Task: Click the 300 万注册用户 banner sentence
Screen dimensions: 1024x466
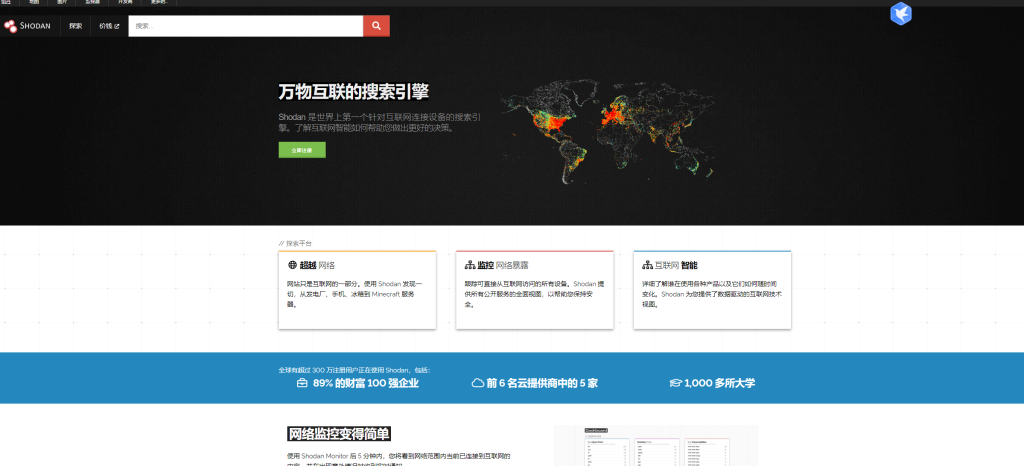Action: click(355, 370)
